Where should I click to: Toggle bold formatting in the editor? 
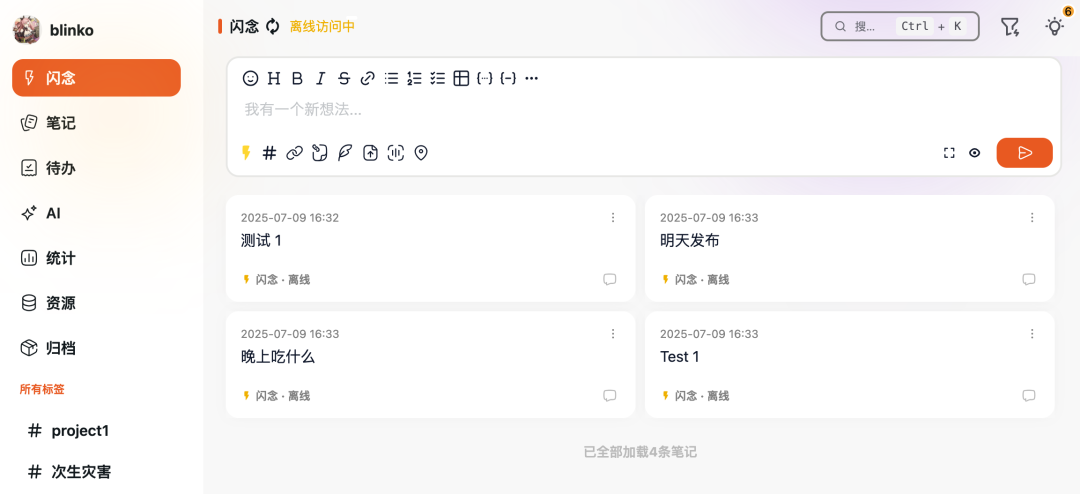tap(297, 79)
